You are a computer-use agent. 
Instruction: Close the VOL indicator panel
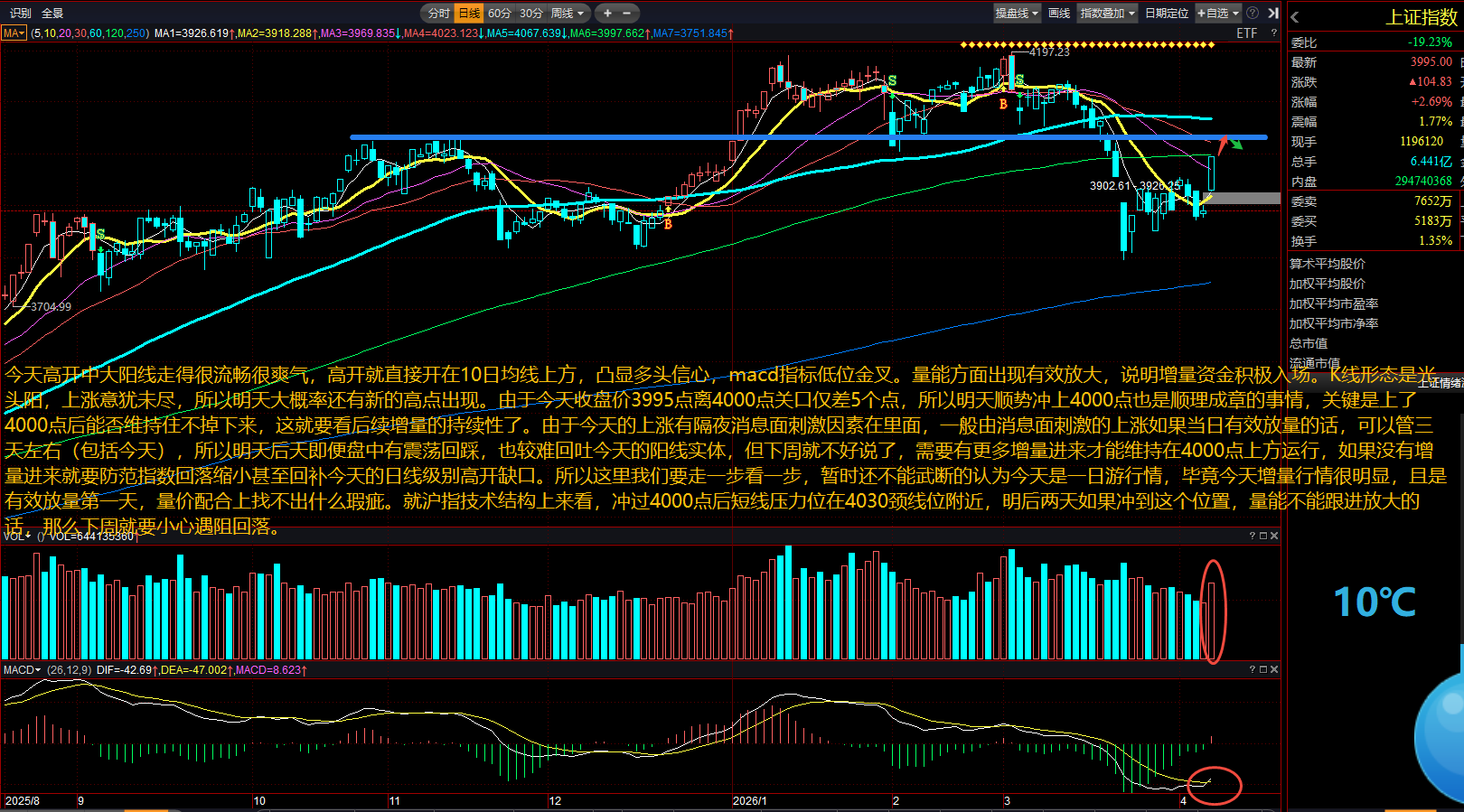point(1274,536)
